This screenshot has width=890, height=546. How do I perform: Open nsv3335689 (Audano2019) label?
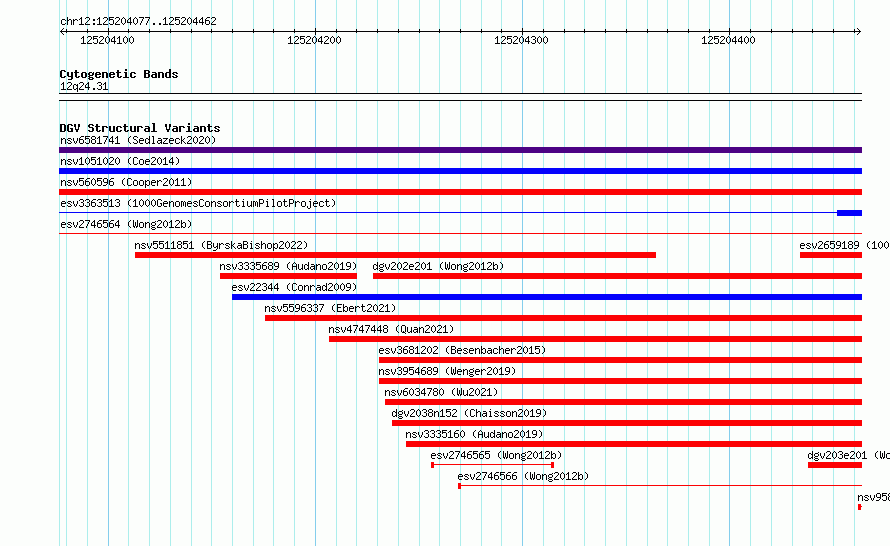point(288,266)
